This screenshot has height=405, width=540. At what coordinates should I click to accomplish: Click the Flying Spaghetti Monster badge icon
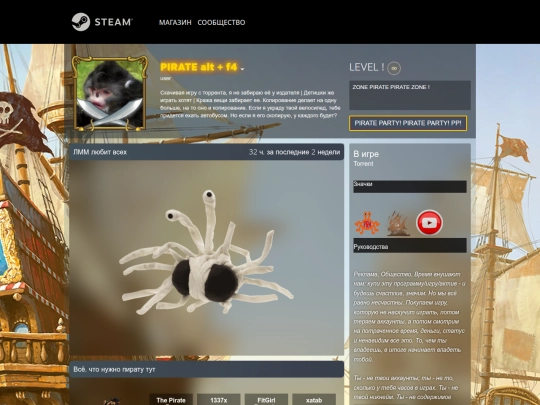pyautogui.click(x=367, y=223)
